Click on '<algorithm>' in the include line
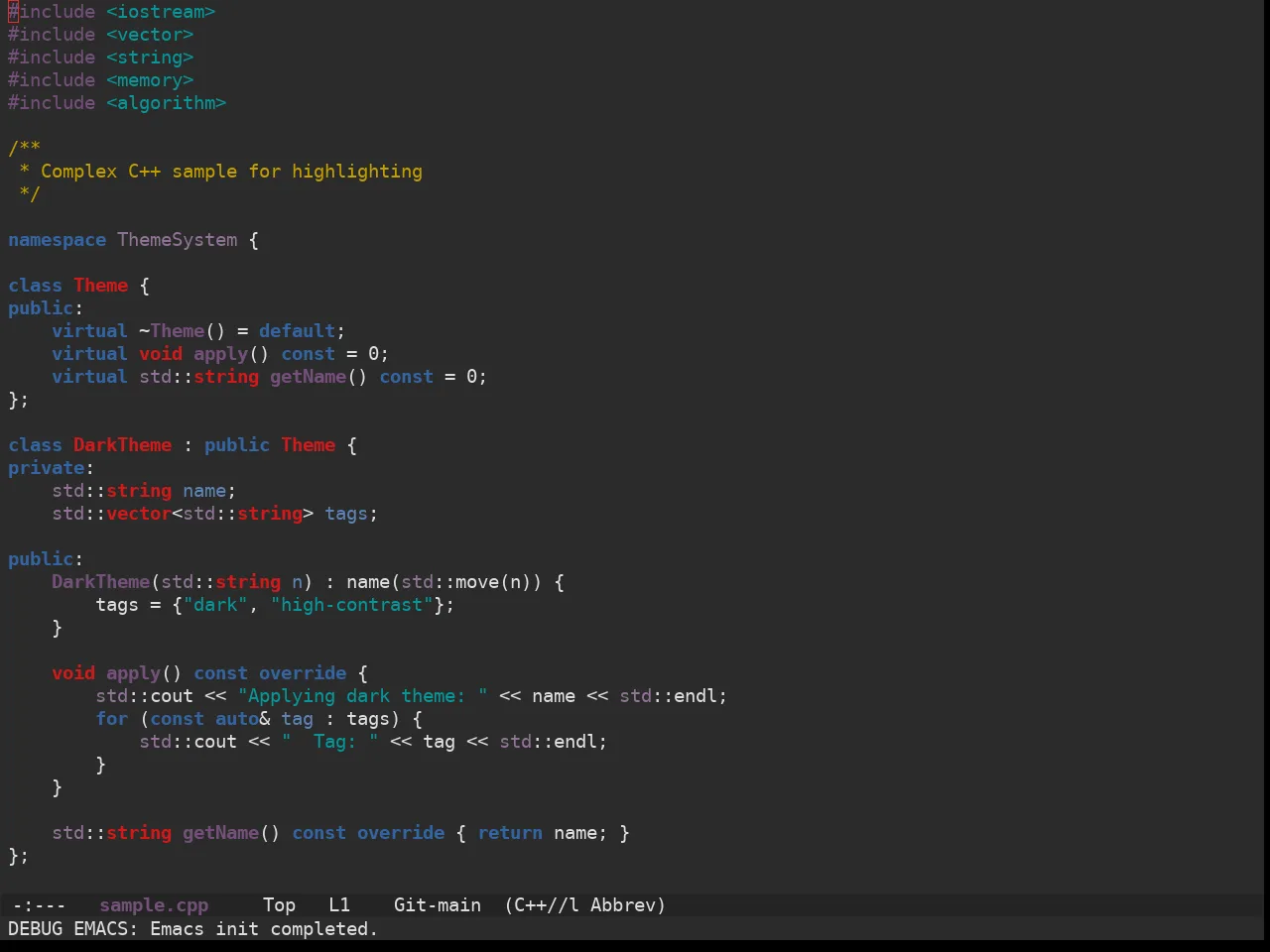This screenshot has height=952, width=1270. [167, 103]
